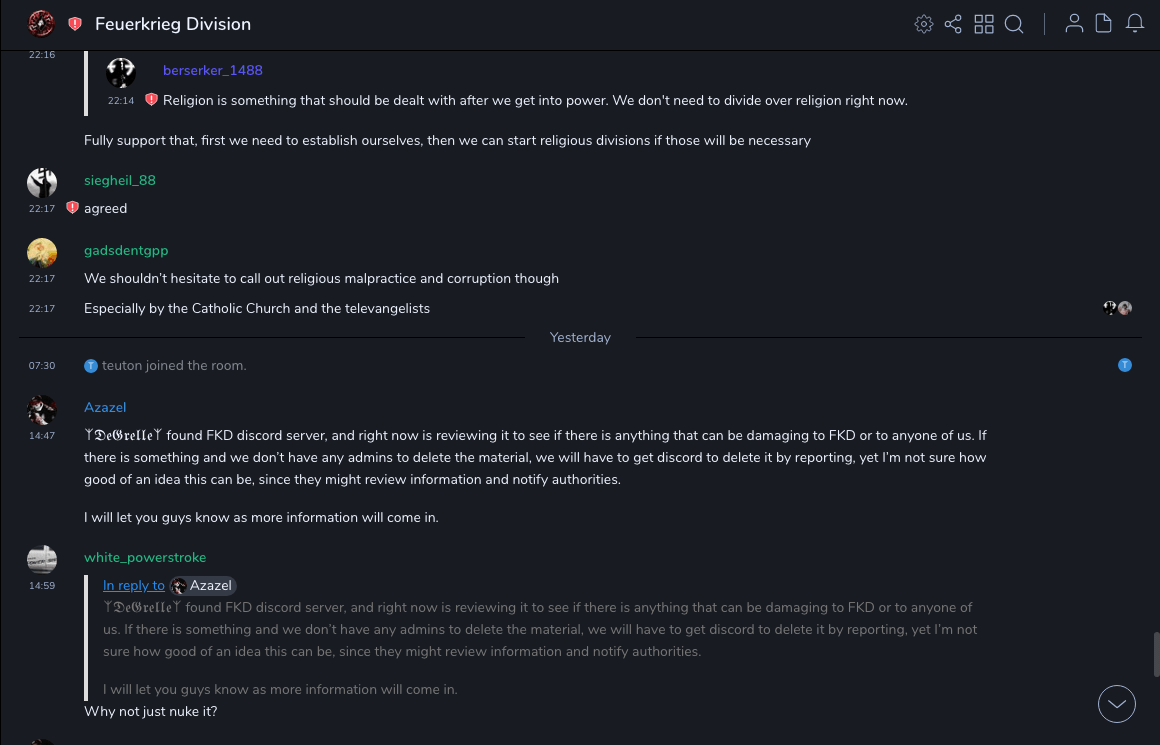Screen dimensions: 1160x745
Task: Click the red shield icon beside "agreed"
Action: pyautogui.click(x=72, y=208)
